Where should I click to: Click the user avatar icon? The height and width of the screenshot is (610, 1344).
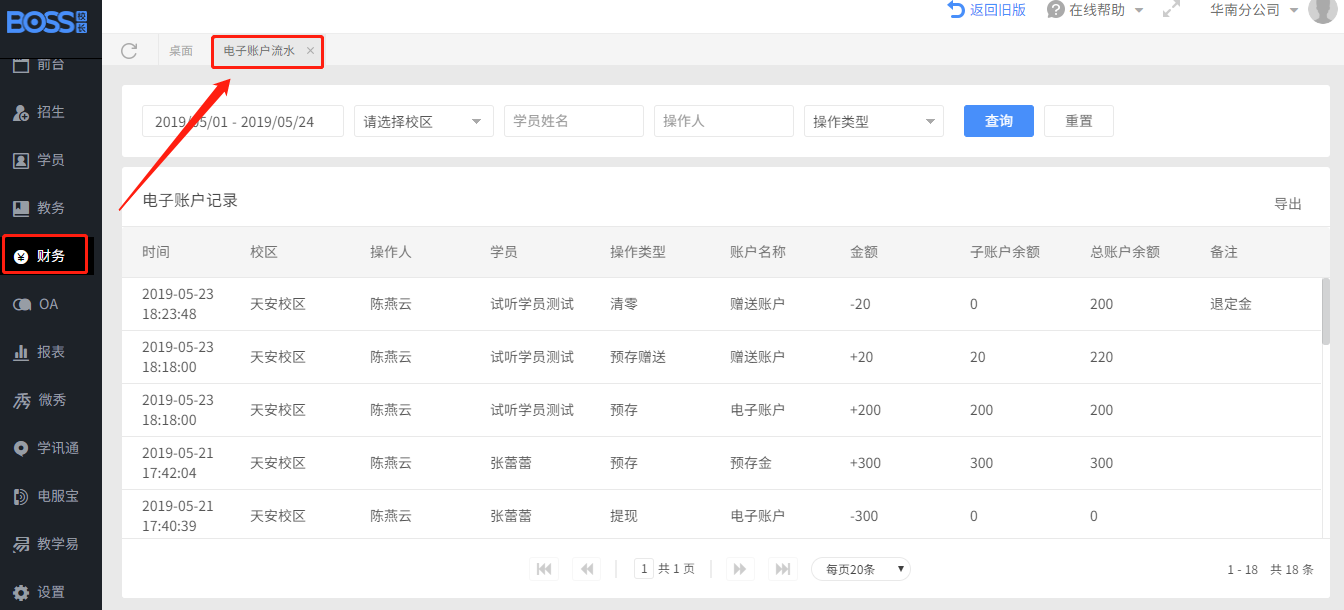pyautogui.click(x=1322, y=9)
